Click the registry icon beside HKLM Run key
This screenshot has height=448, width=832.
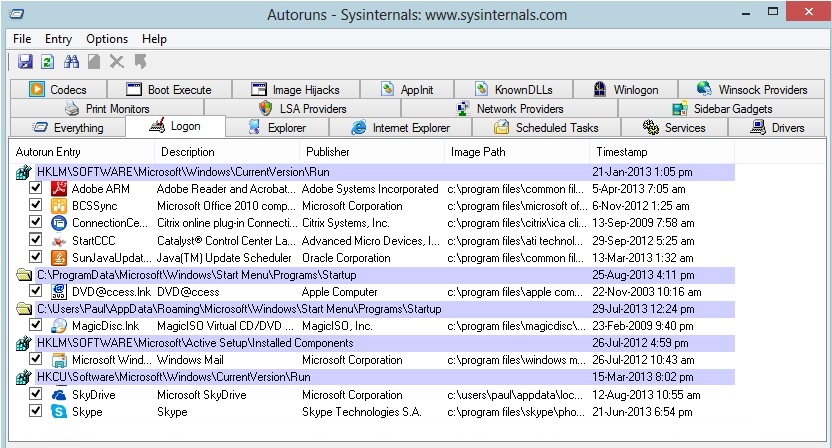[x=23, y=172]
